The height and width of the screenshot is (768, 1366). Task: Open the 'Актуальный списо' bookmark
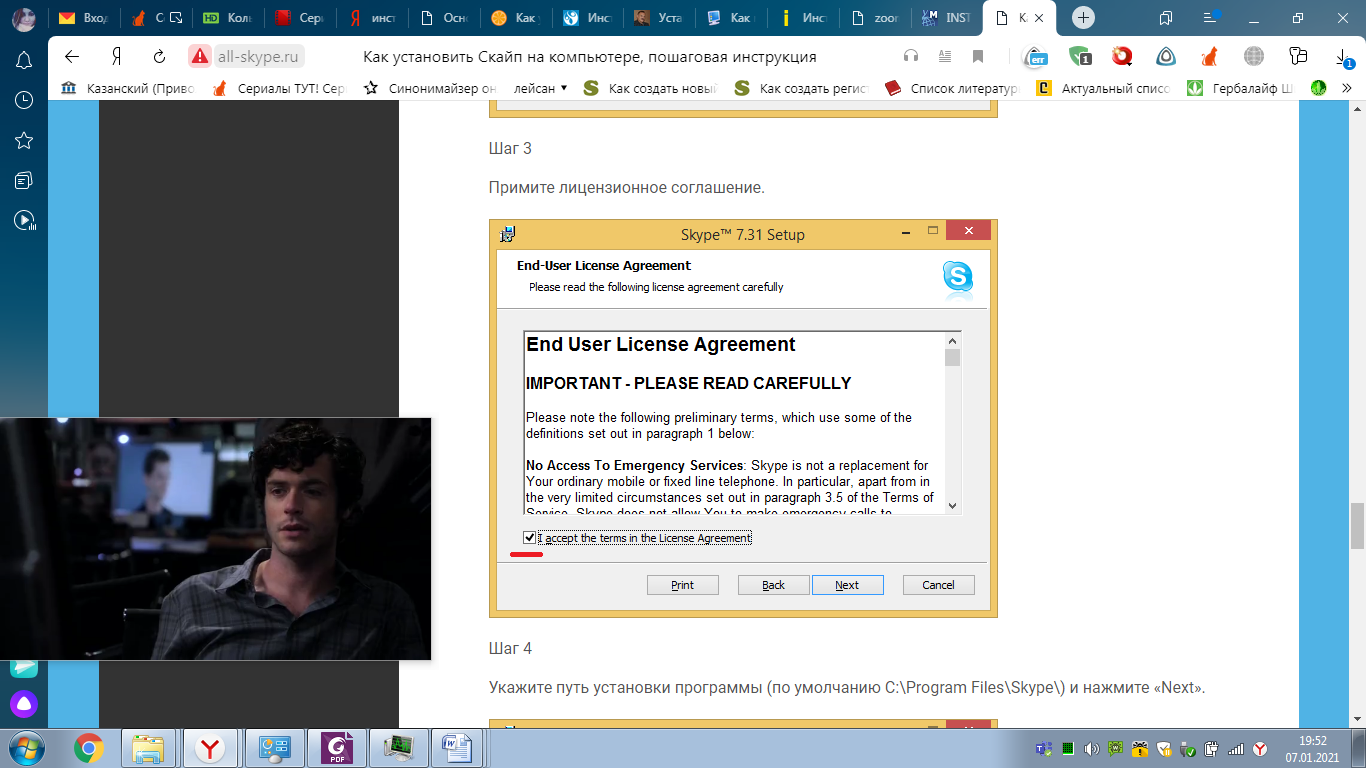pyautogui.click(x=1104, y=88)
